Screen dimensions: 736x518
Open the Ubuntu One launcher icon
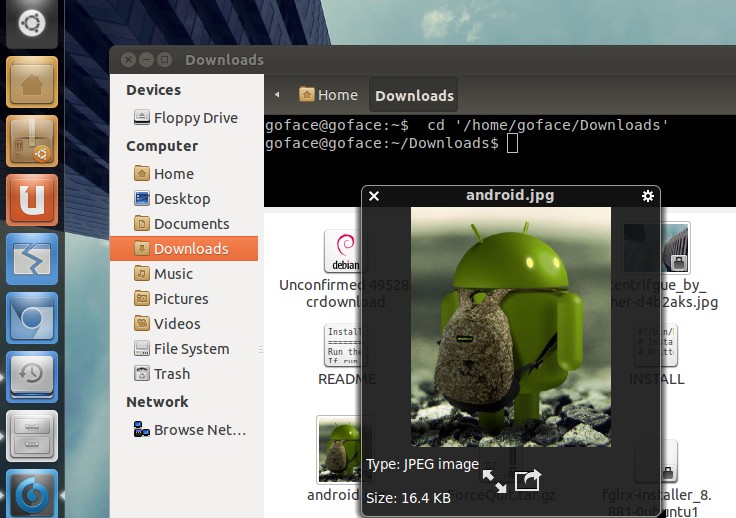tap(32, 200)
